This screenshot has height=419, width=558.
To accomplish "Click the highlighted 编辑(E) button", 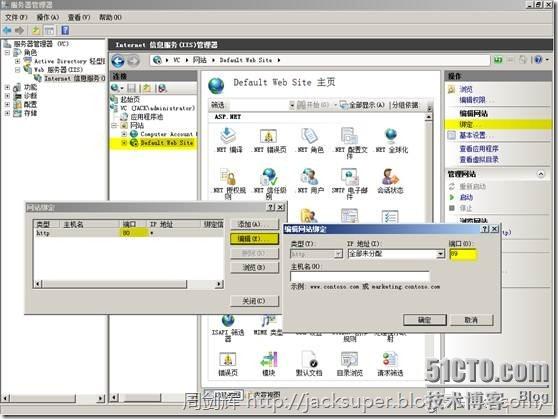I will pyautogui.click(x=254, y=239).
